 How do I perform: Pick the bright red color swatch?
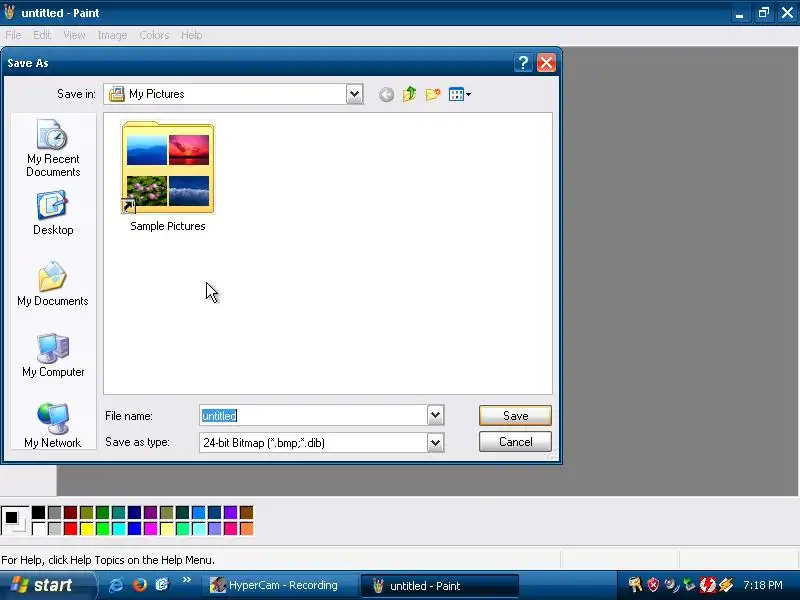coord(70,528)
